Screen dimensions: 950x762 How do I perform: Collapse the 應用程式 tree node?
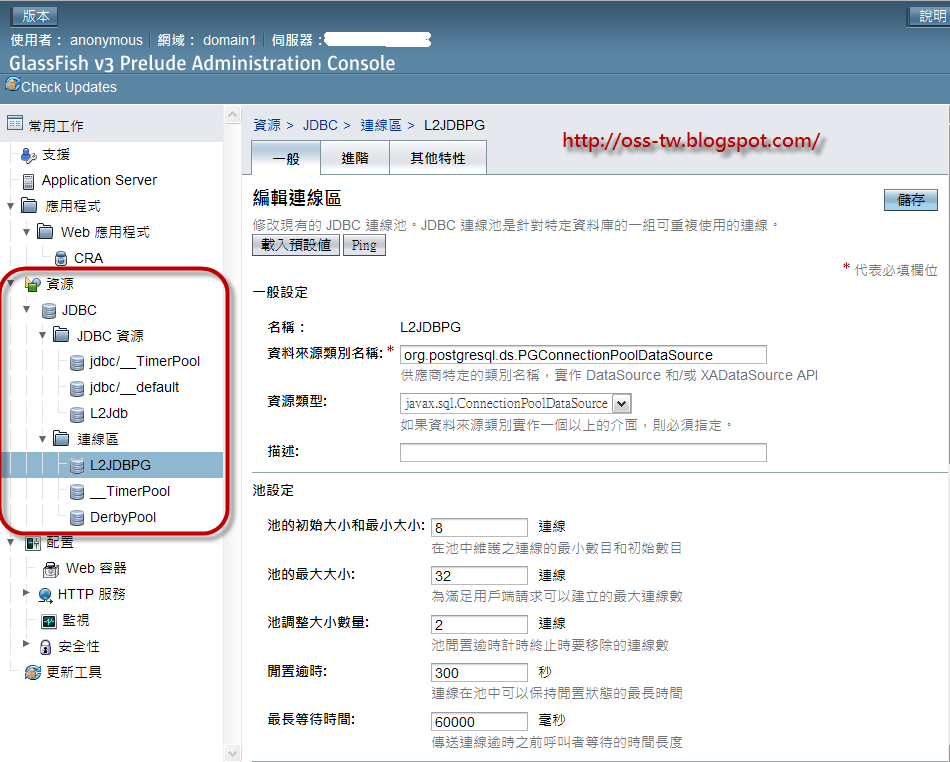[x=10, y=206]
